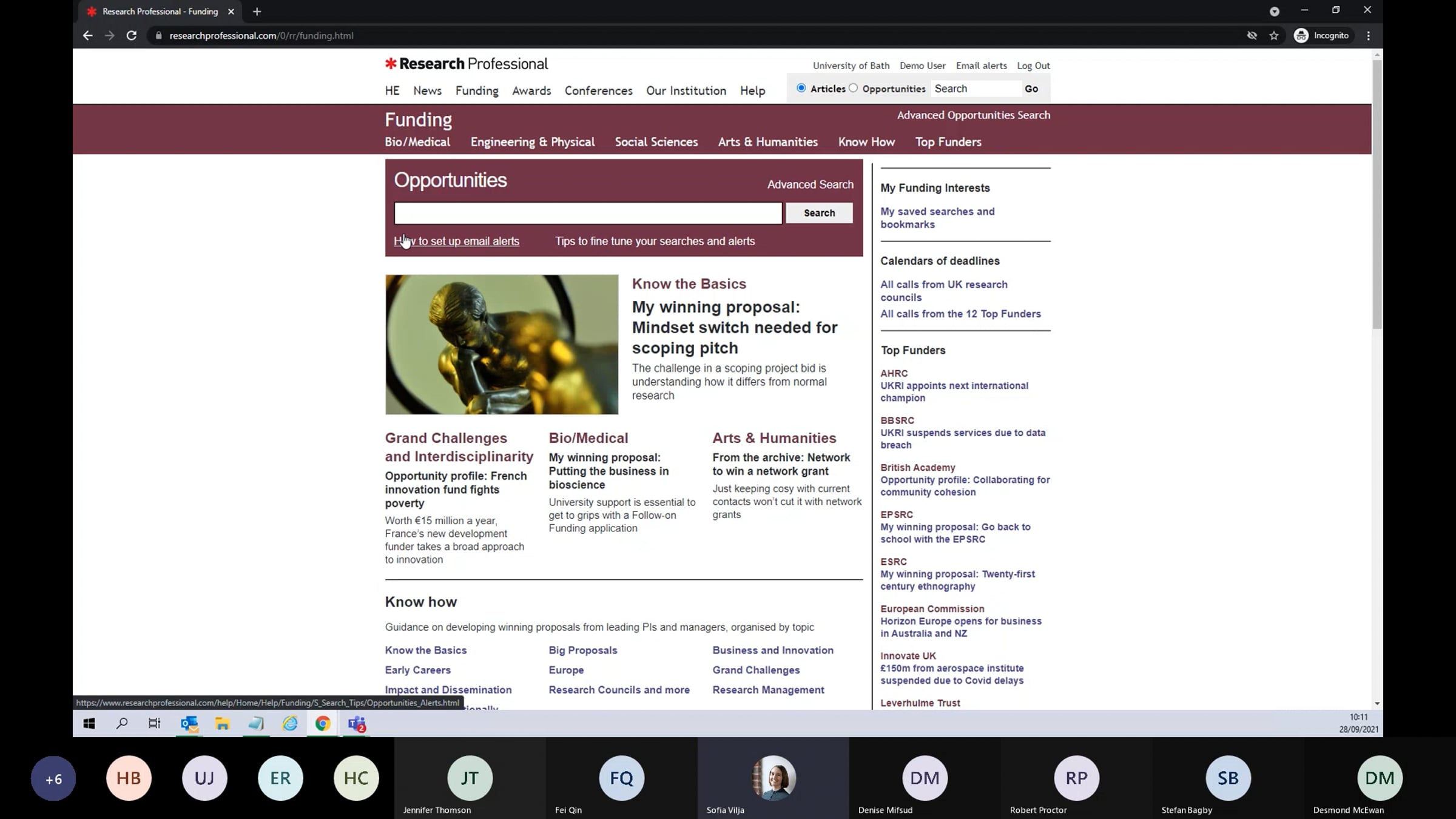Image resolution: width=1456 pixels, height=819 pixels.
Task: Click the browser back arrow
Action: 87,36
